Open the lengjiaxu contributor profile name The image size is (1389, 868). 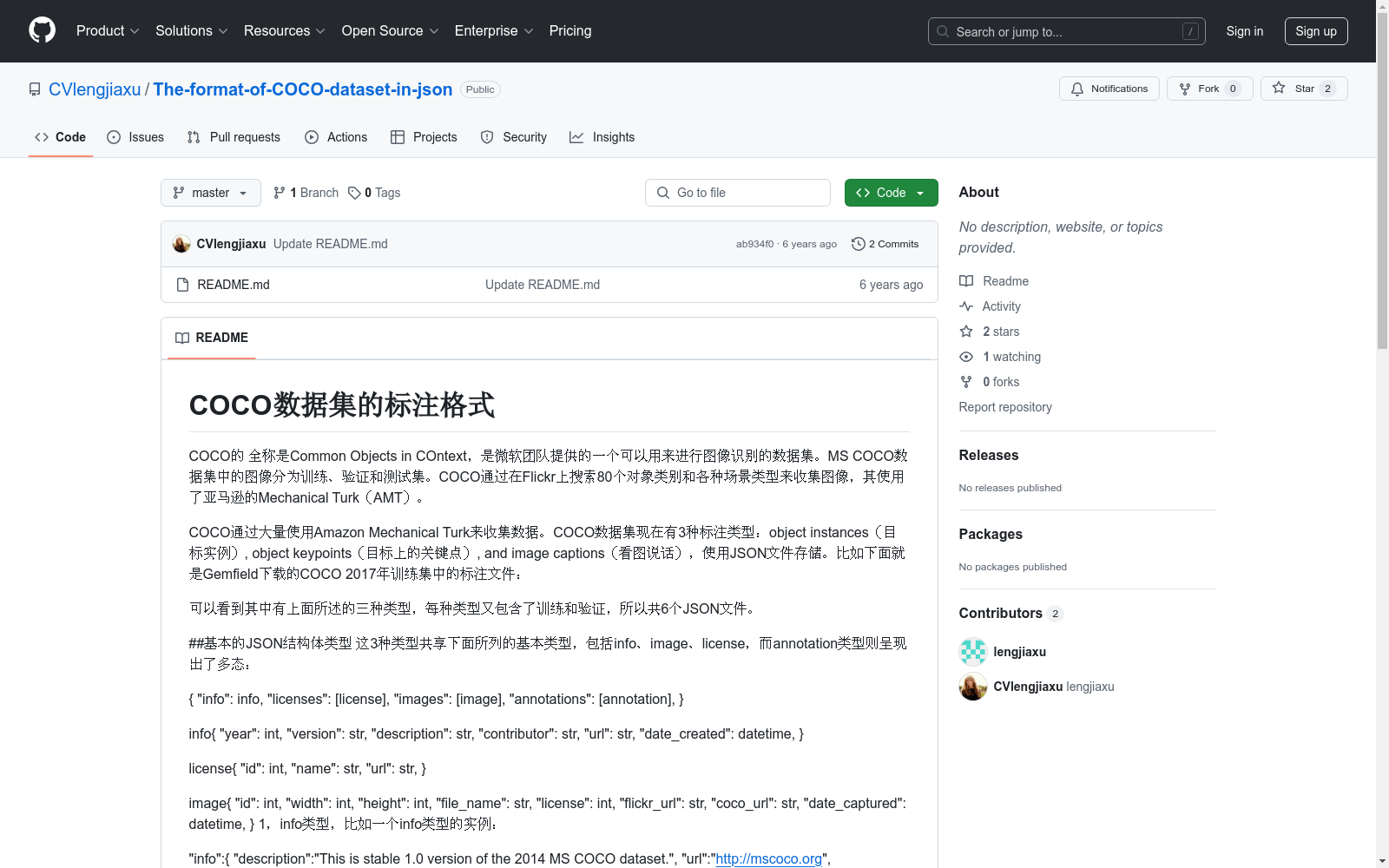click(1020, 652)
